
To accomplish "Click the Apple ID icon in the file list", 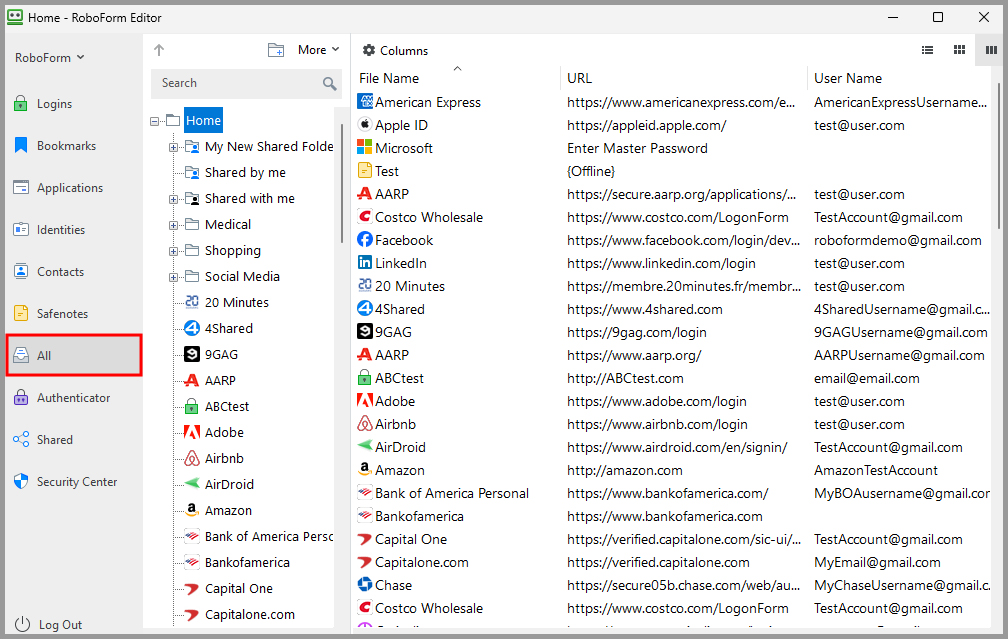I will pyautogui.click(x=365, y=124).
